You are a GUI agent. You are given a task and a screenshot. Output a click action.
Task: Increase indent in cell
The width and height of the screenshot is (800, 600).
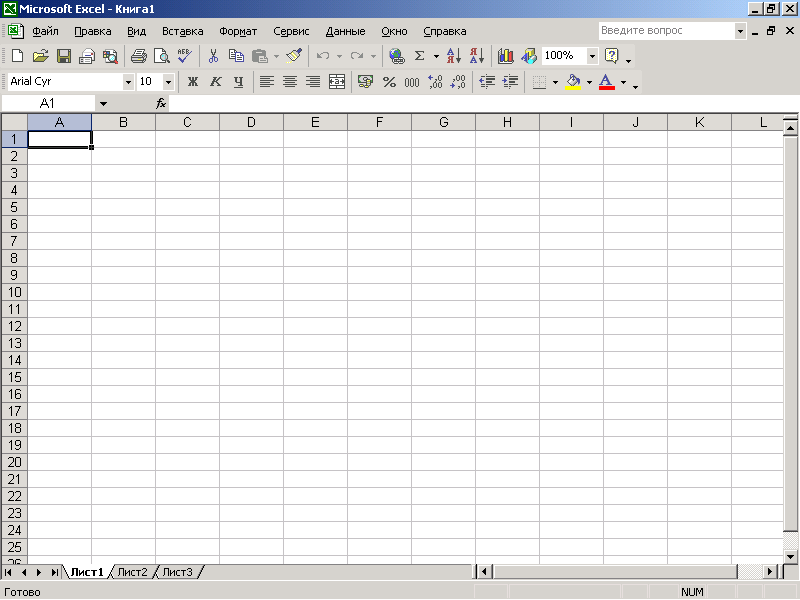point(510,82)
